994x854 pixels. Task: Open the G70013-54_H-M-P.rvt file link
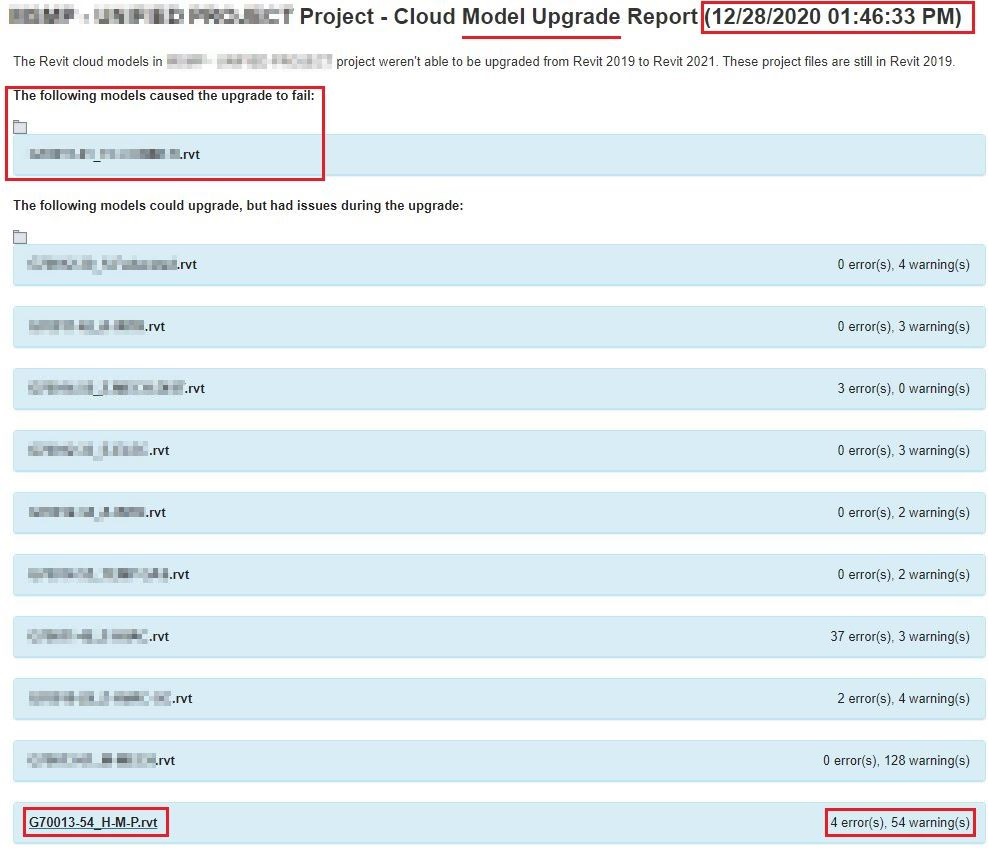(95, 822)
